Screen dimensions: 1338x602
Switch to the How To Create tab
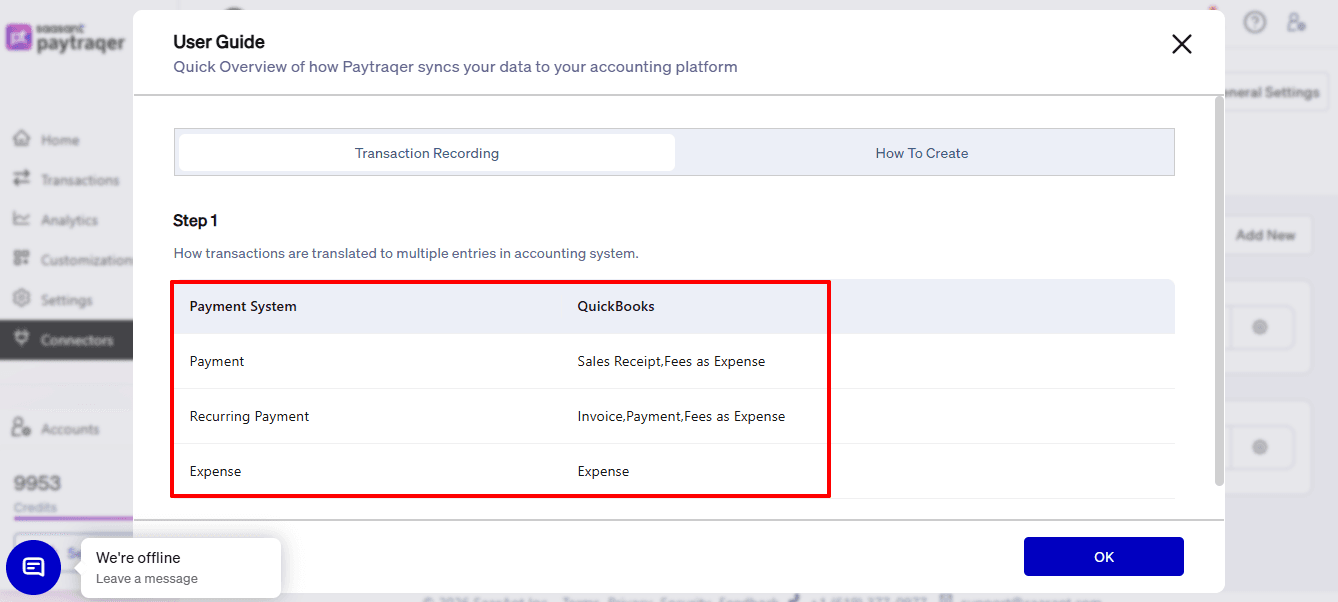coord(921,153)
